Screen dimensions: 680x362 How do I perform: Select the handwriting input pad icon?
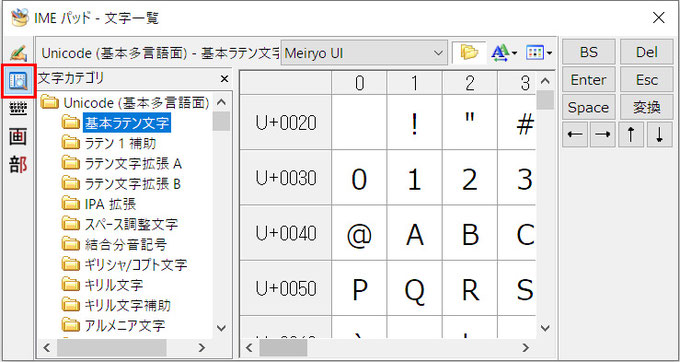(18, 53)
